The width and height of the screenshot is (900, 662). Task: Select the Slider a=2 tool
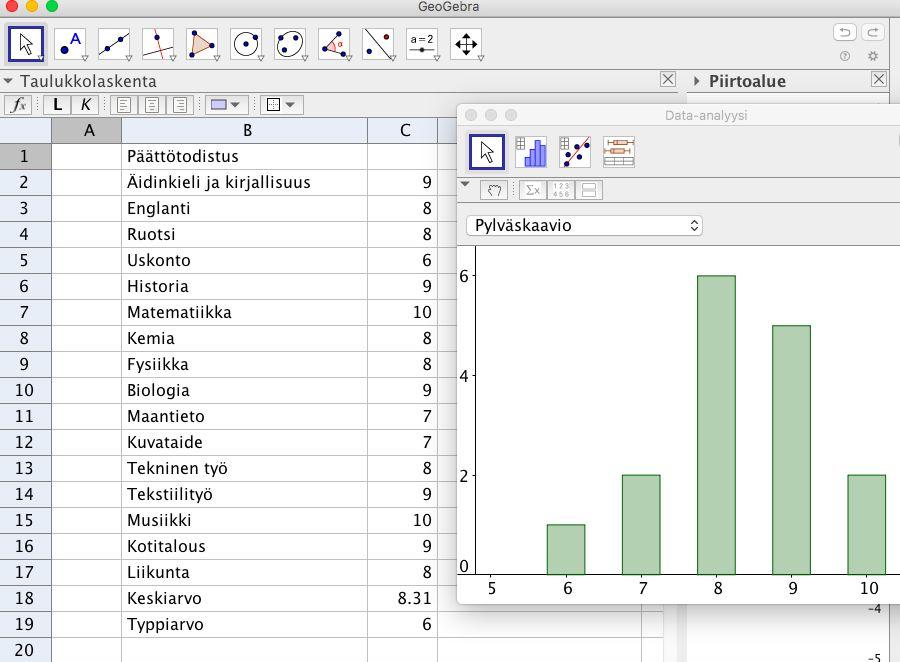click(422, 44)
